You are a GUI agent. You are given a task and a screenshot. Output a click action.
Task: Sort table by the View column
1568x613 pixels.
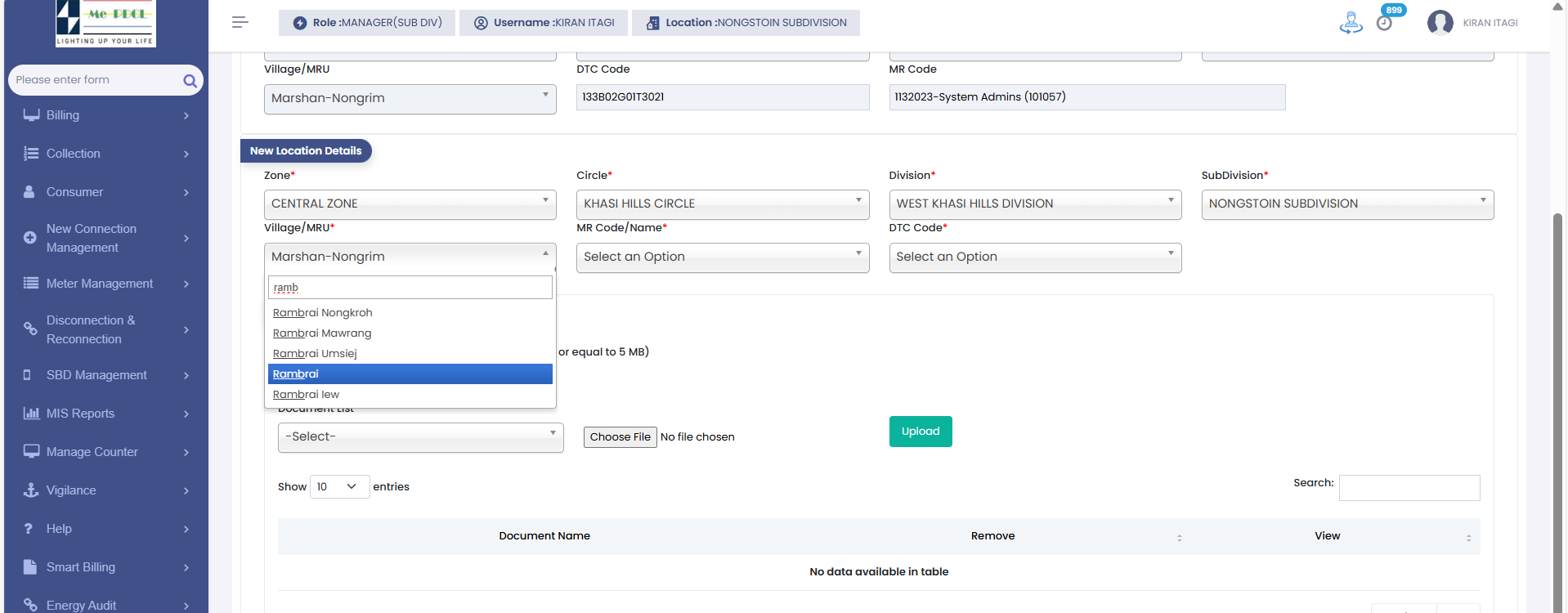(1328, 536)
